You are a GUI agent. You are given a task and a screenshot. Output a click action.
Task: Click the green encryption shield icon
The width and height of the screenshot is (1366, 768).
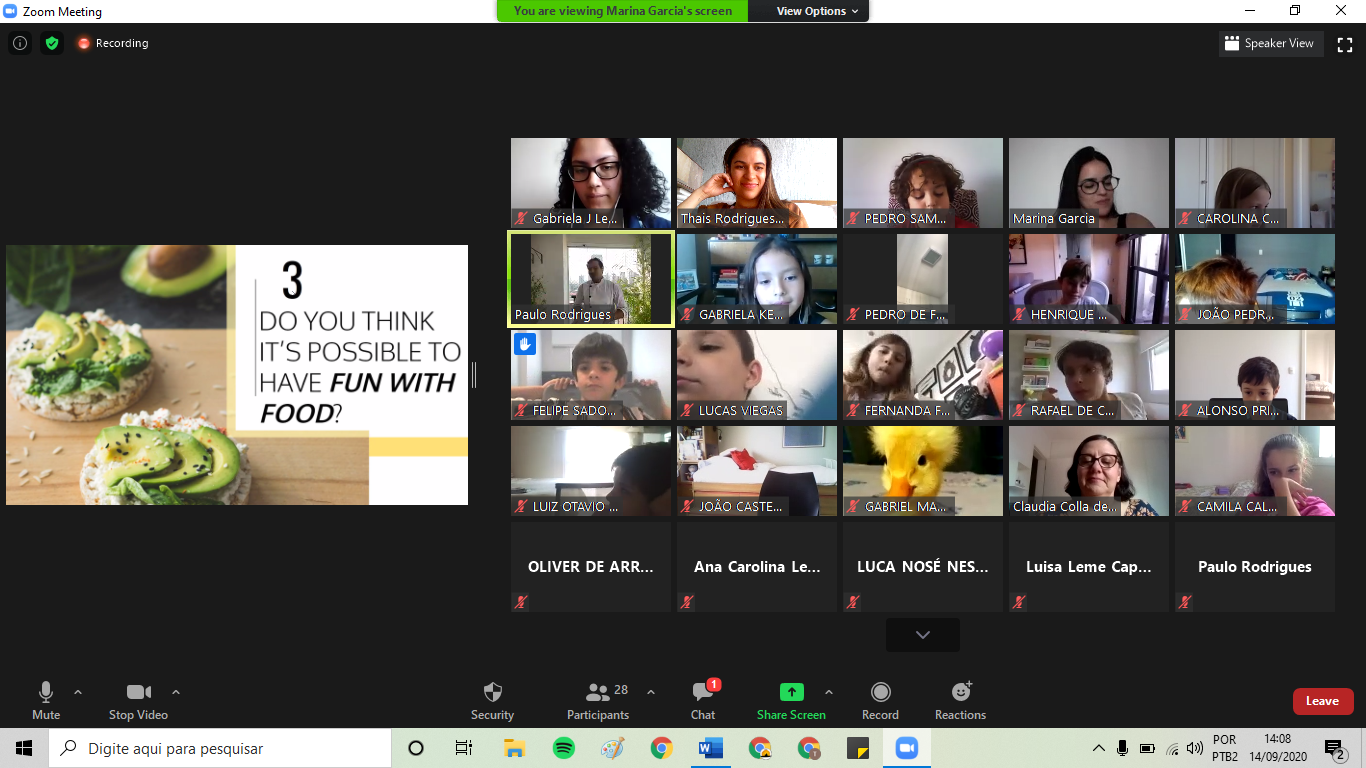(52, 43)
